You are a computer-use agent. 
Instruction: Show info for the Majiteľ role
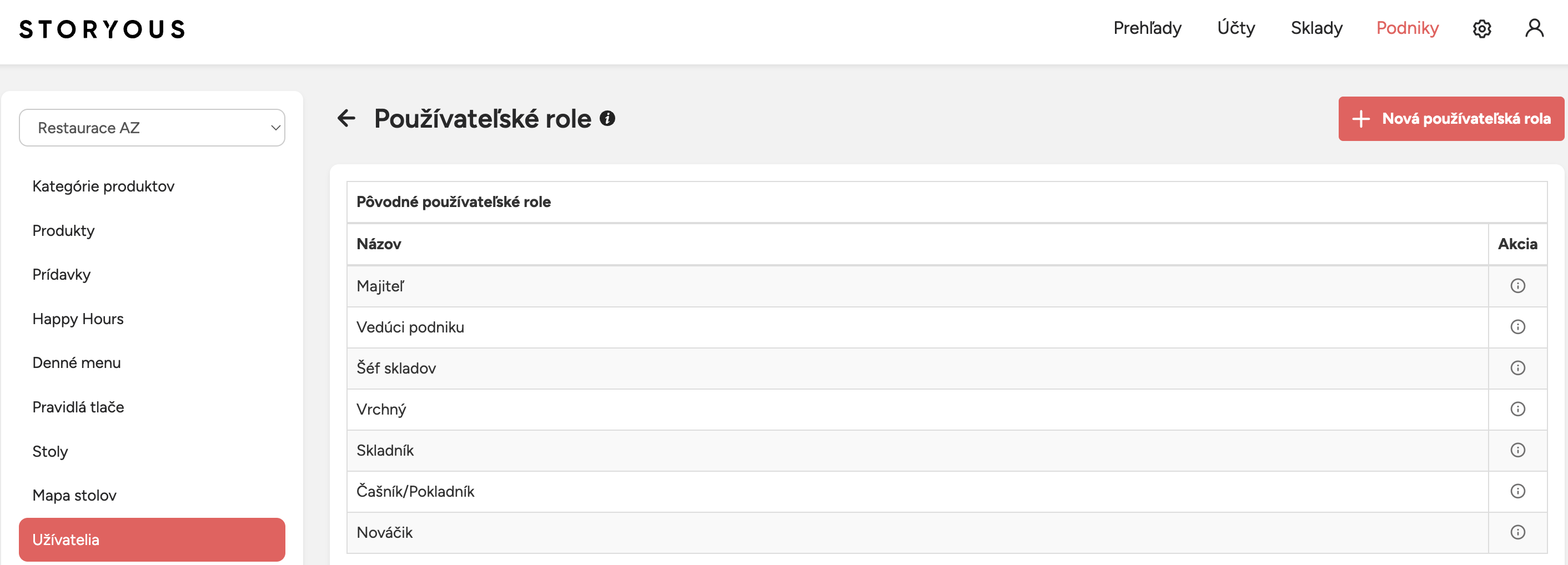click(1517, 286)
